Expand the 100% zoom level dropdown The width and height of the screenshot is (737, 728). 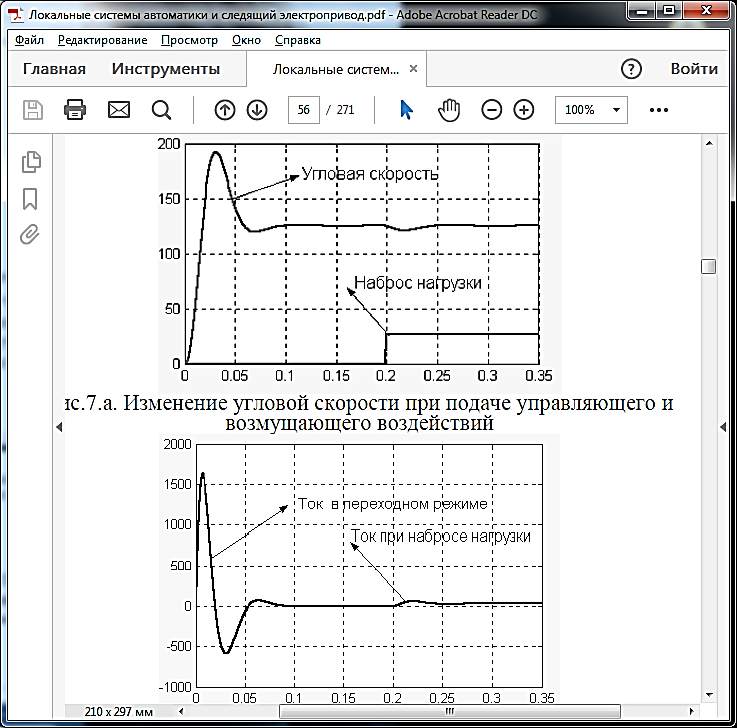(x=591, y=109)
